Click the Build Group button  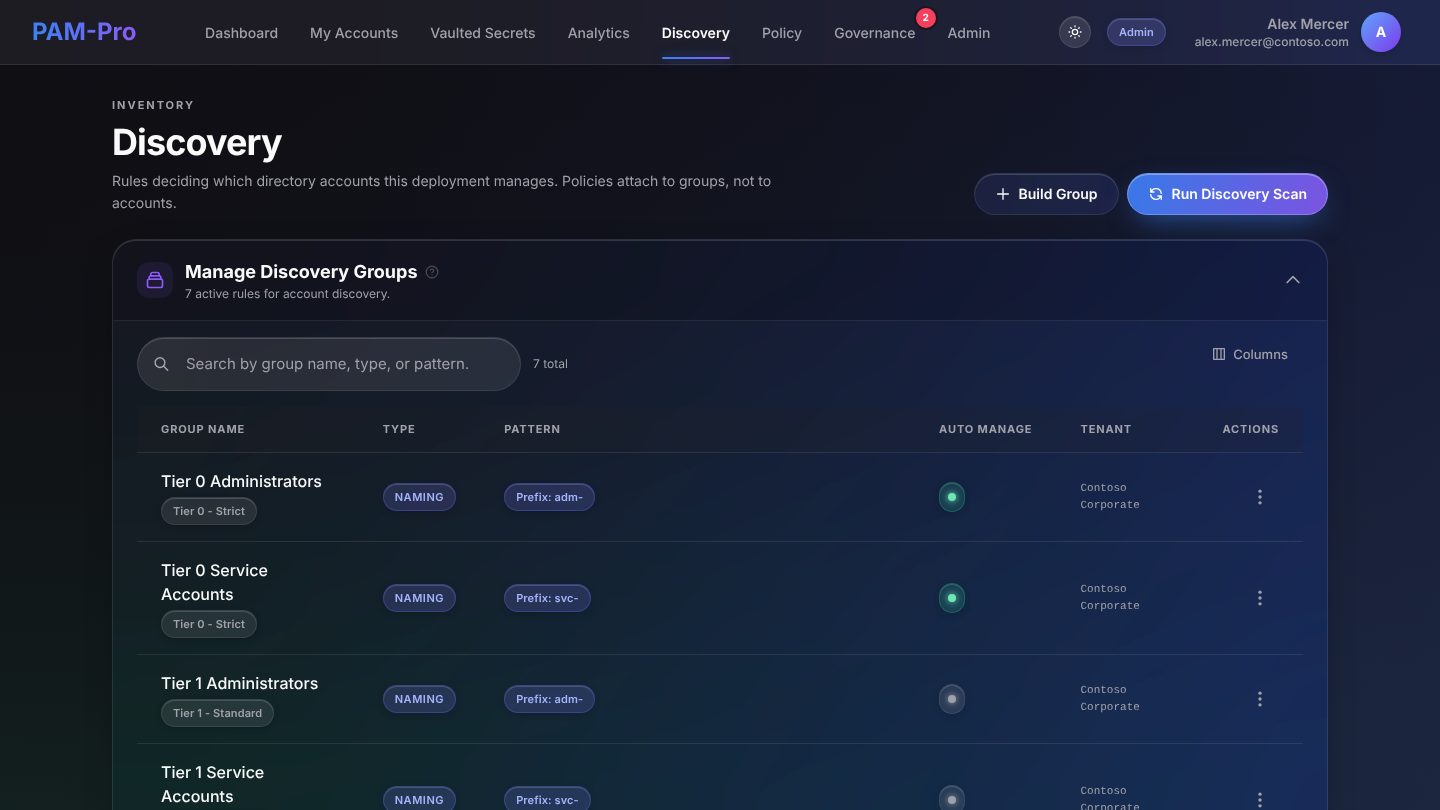point(1046,194)
